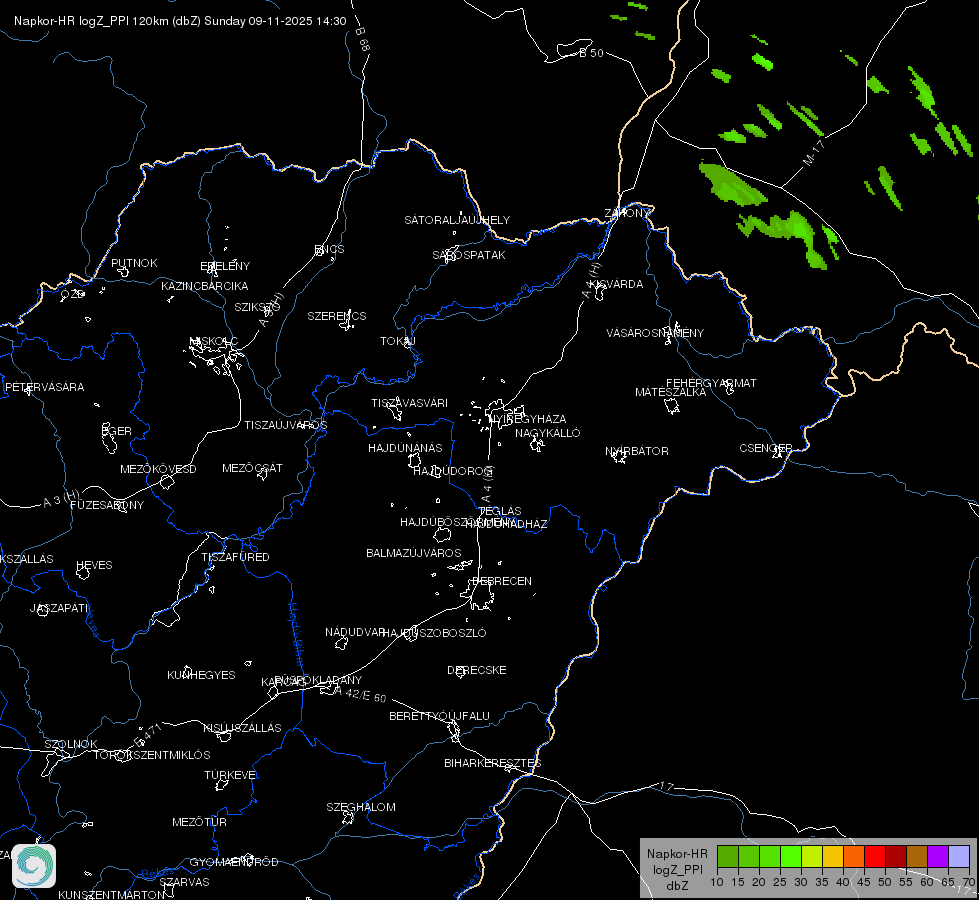The height and width of the screenshot is (900, 979).
Task: Click the JASZAPATI town label
Action: [x=59, y=608]
